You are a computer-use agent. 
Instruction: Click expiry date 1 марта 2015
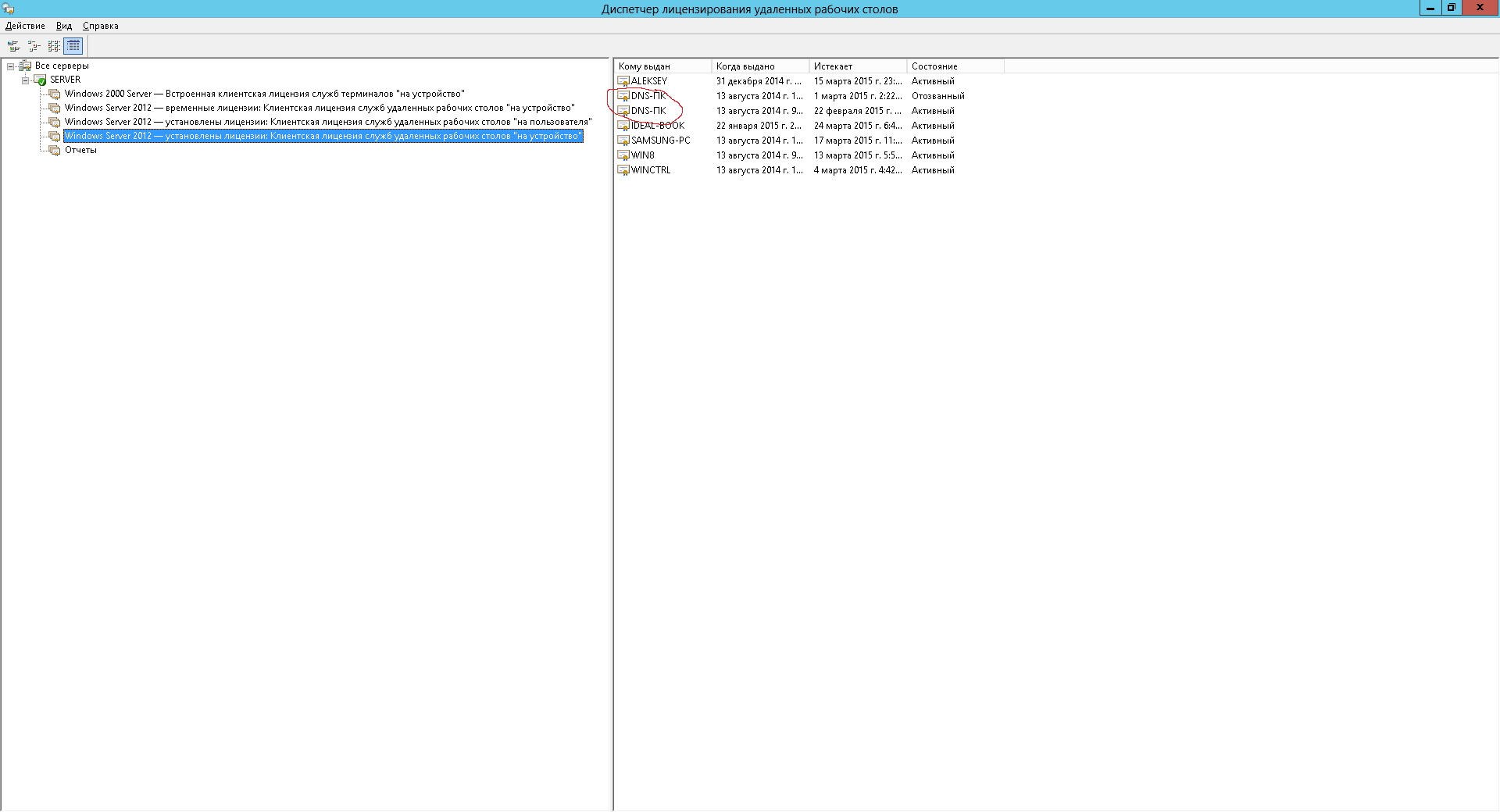(x=858, y=96)
